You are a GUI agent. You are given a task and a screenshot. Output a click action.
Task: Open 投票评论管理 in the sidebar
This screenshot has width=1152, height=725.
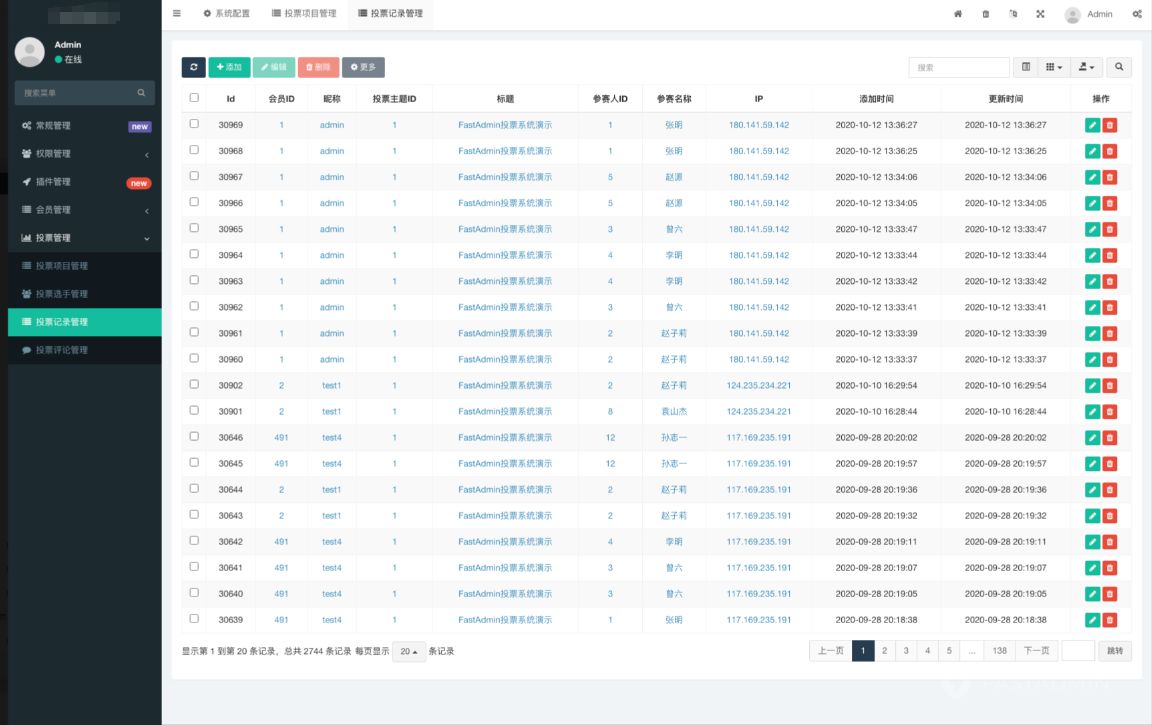tap(84, 350)
